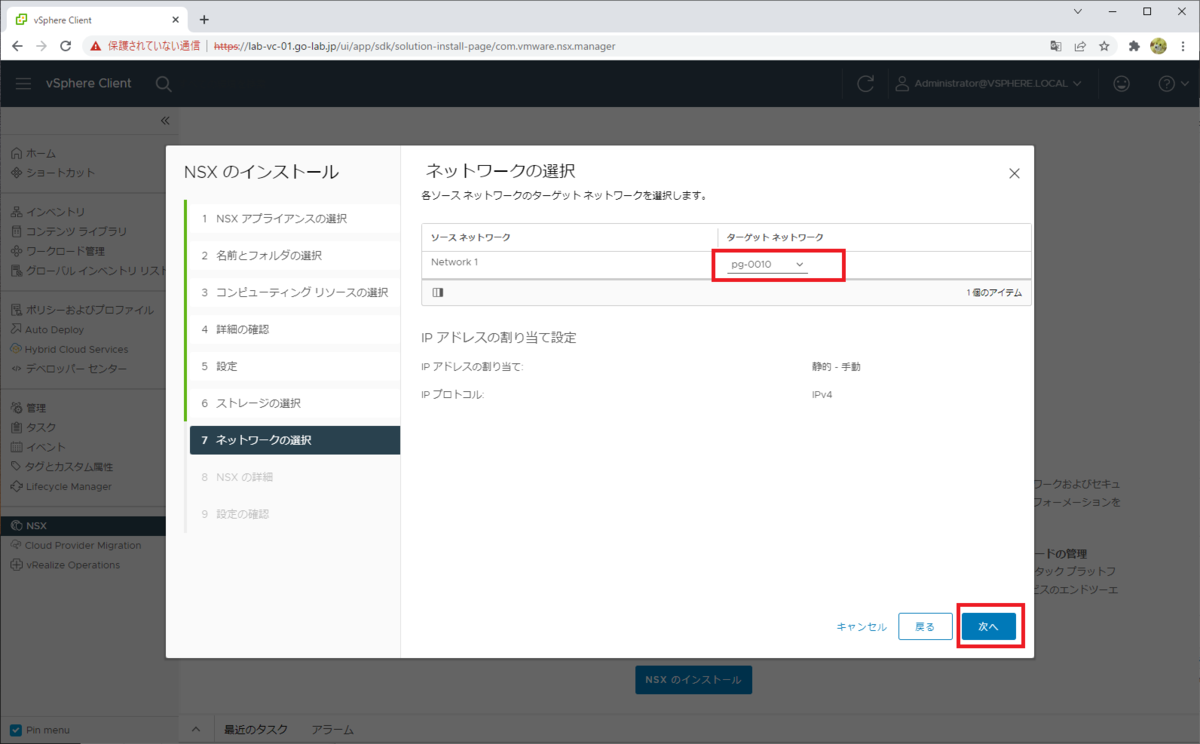
Task: Click ターゲット ネットワーク column header
Action: coord(874,237)
